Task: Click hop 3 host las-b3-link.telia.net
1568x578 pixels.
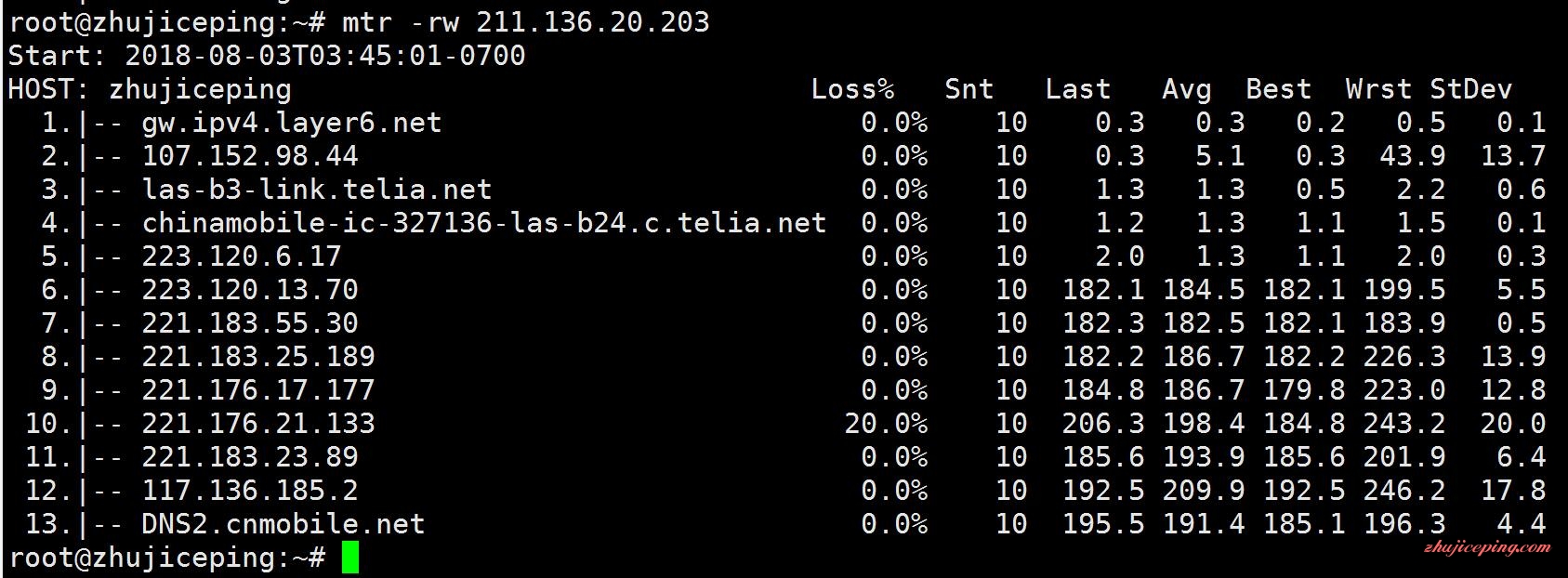Action: (317, 190)
